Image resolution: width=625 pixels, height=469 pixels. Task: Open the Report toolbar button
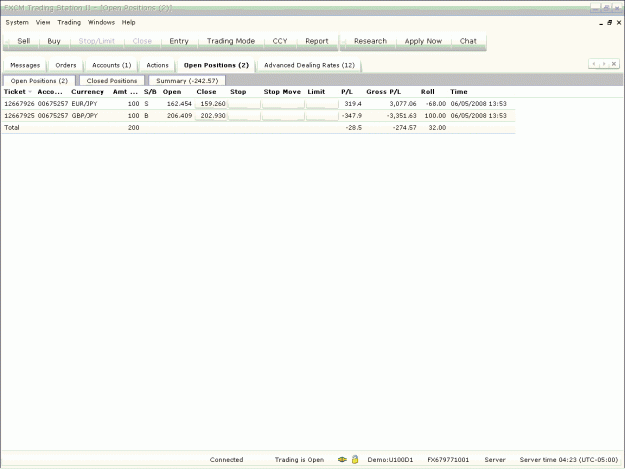point(317,41)
